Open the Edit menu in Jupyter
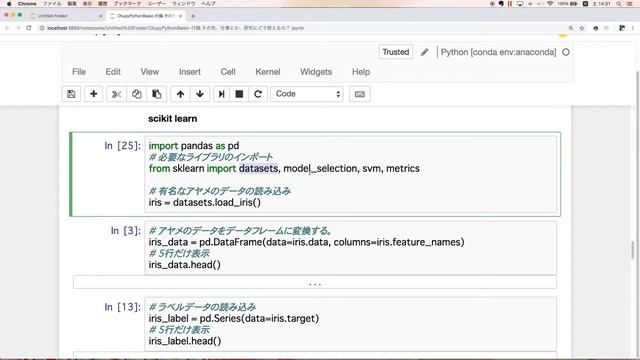This screenshot has width=640, height=360. pyautogui.click(x=113, y=72)
